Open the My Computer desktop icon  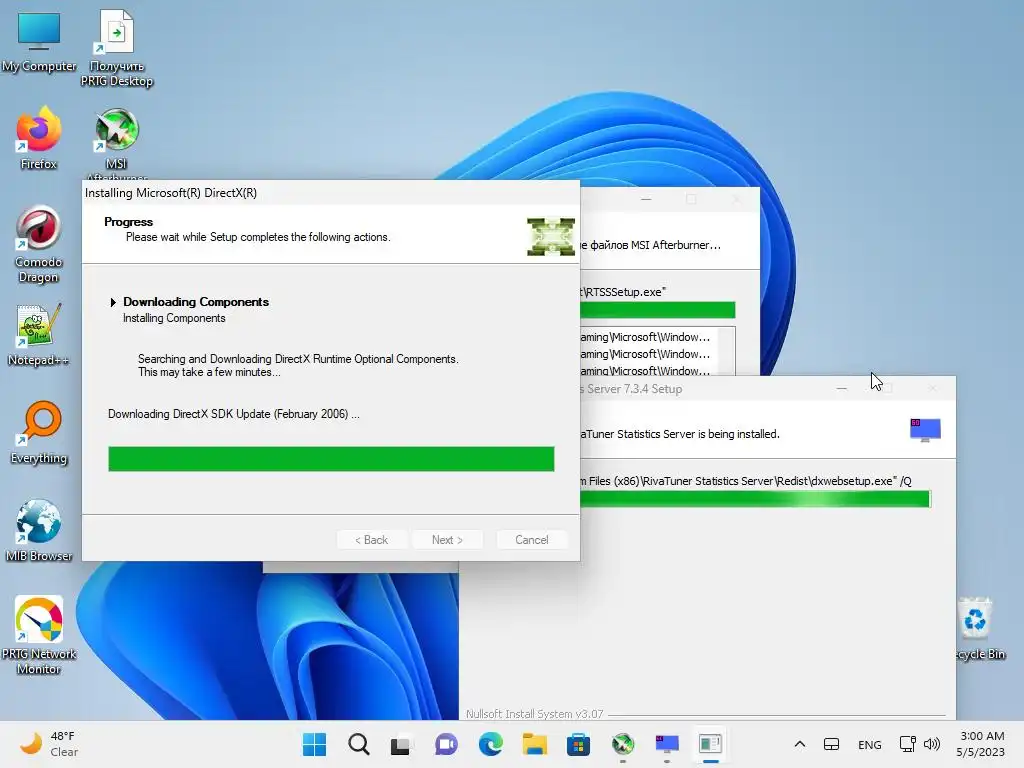[x=39, y=40]
